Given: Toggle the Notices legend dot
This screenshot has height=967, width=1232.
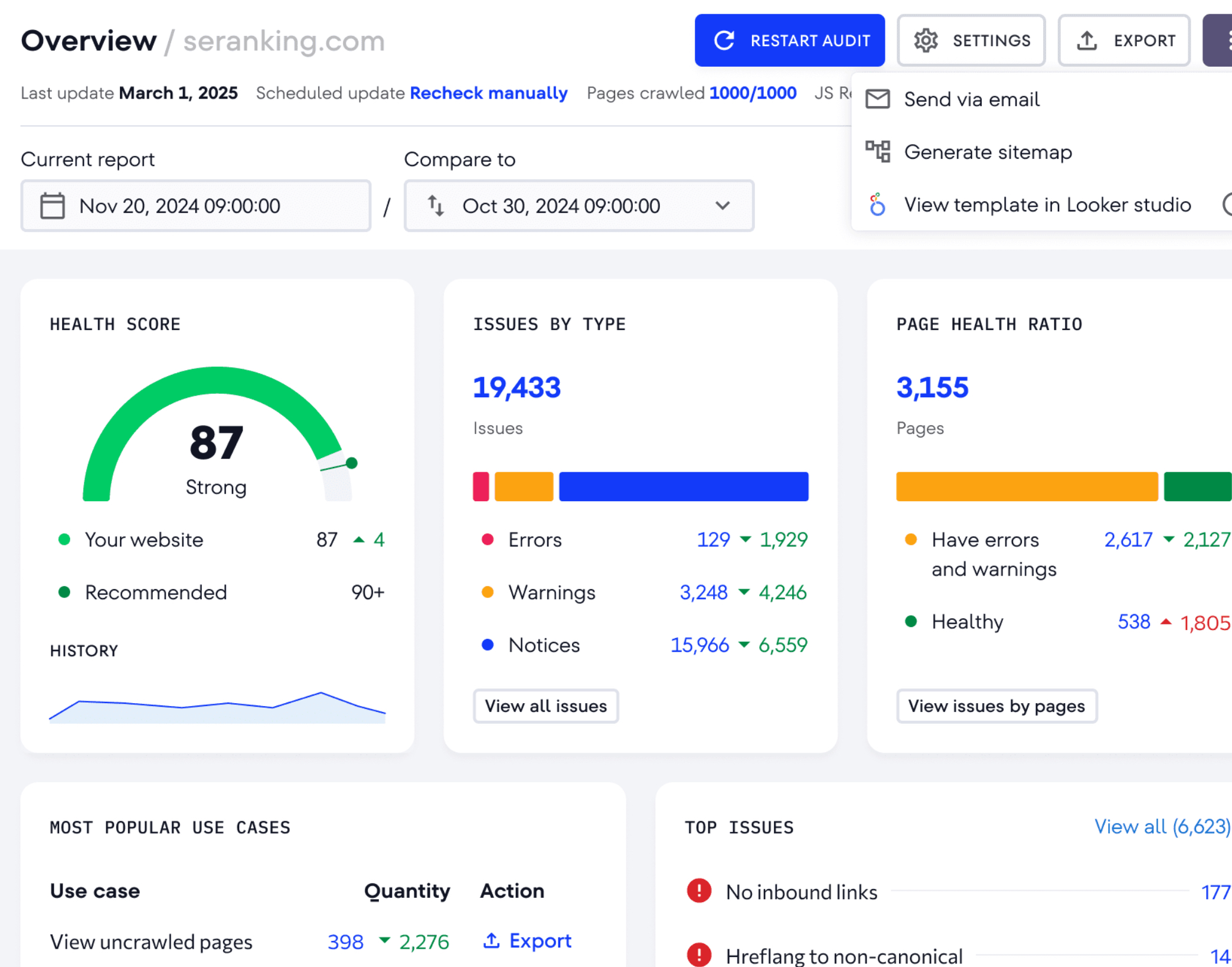Looking at the screenshot, I should (487, 645).
